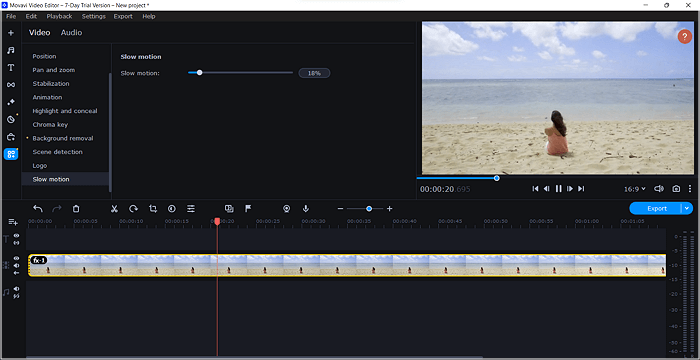This screenshot has width=700, height=360.
Task: Open the 16:9 aspect ratio dropdown
Action: 634,189
